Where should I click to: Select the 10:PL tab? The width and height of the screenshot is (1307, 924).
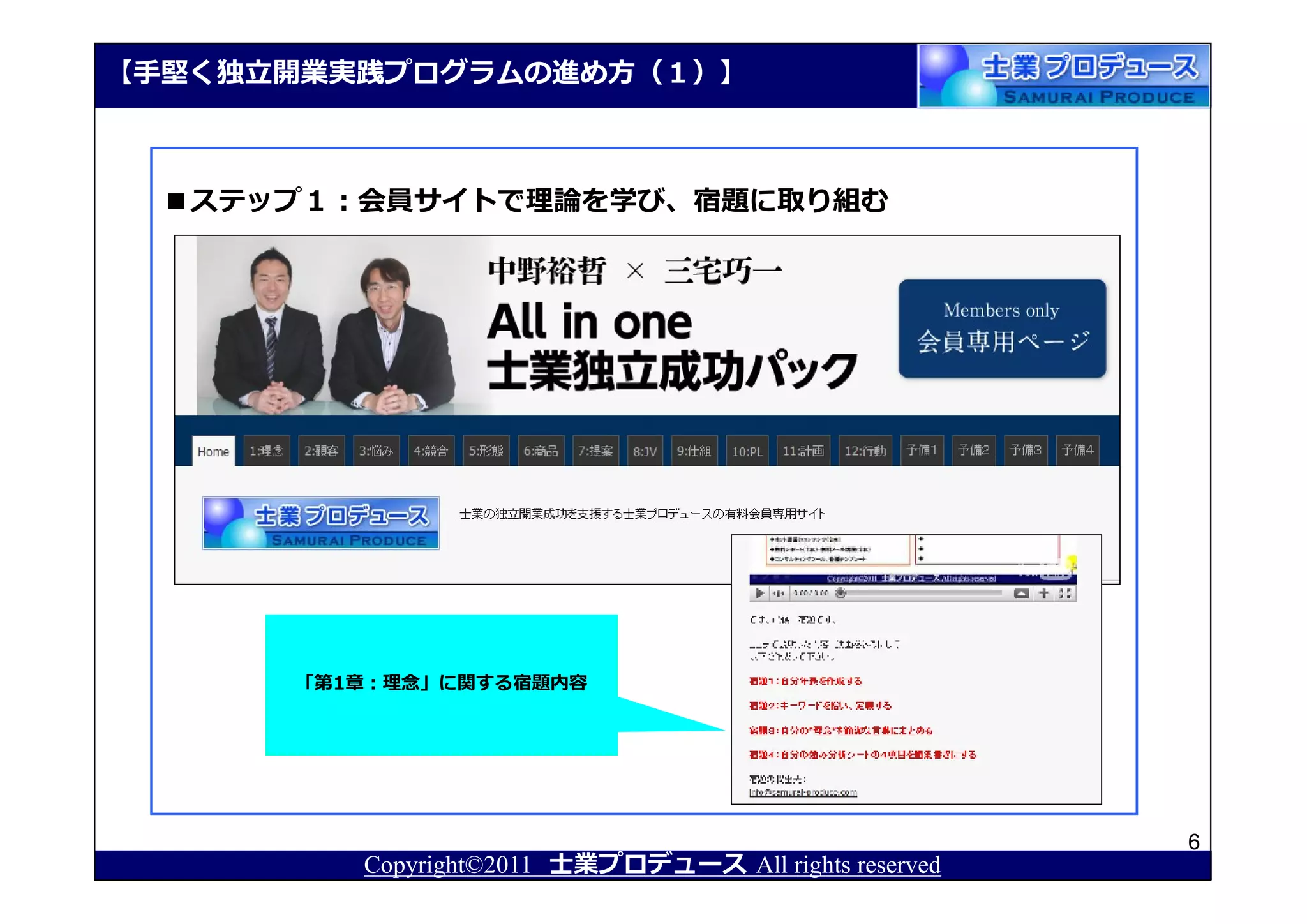coord(747,451)
